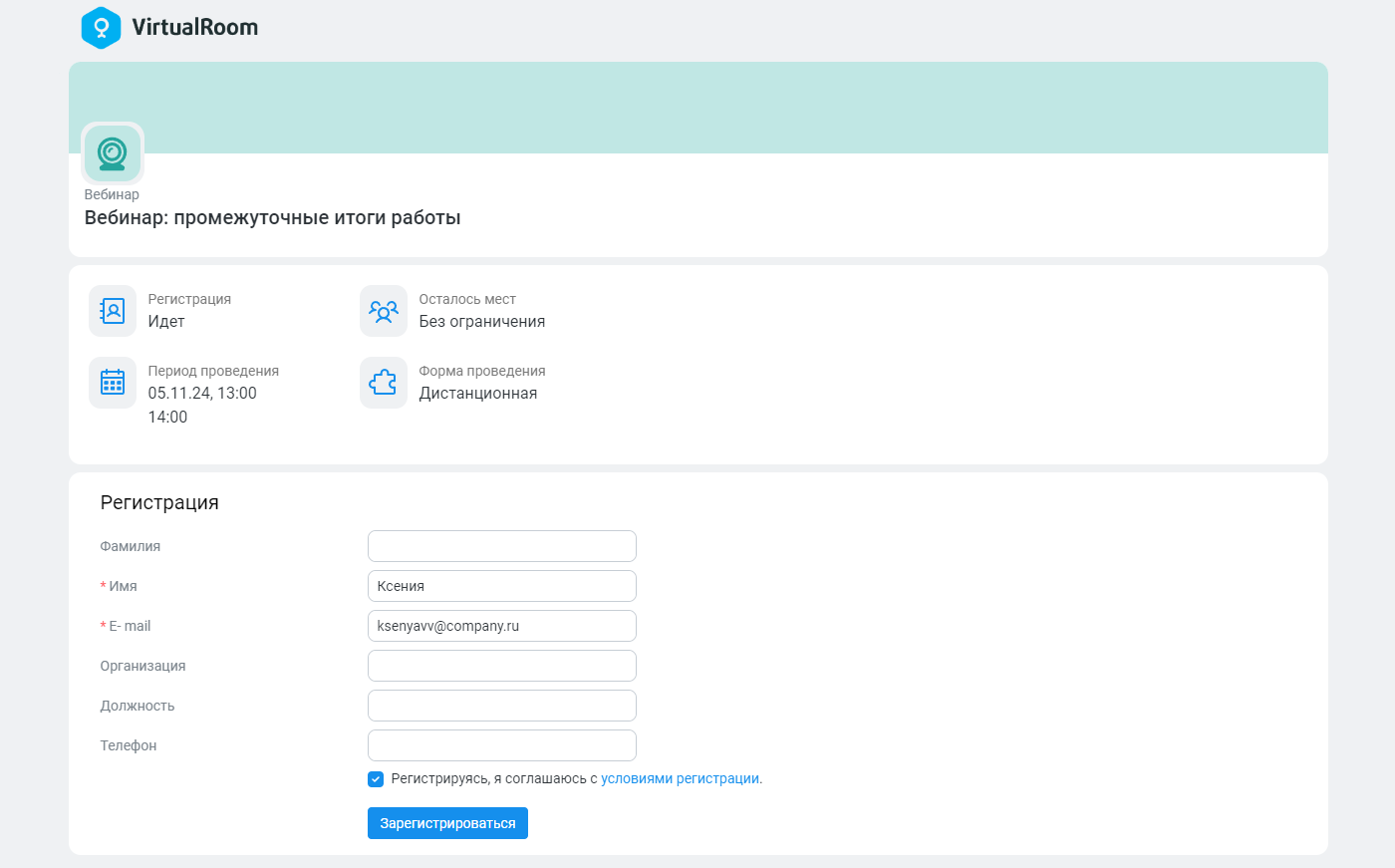1395x868 pixels.
Task: Select the webinar title 'промежуточные итоги работы'
Action: pos(317,218)
